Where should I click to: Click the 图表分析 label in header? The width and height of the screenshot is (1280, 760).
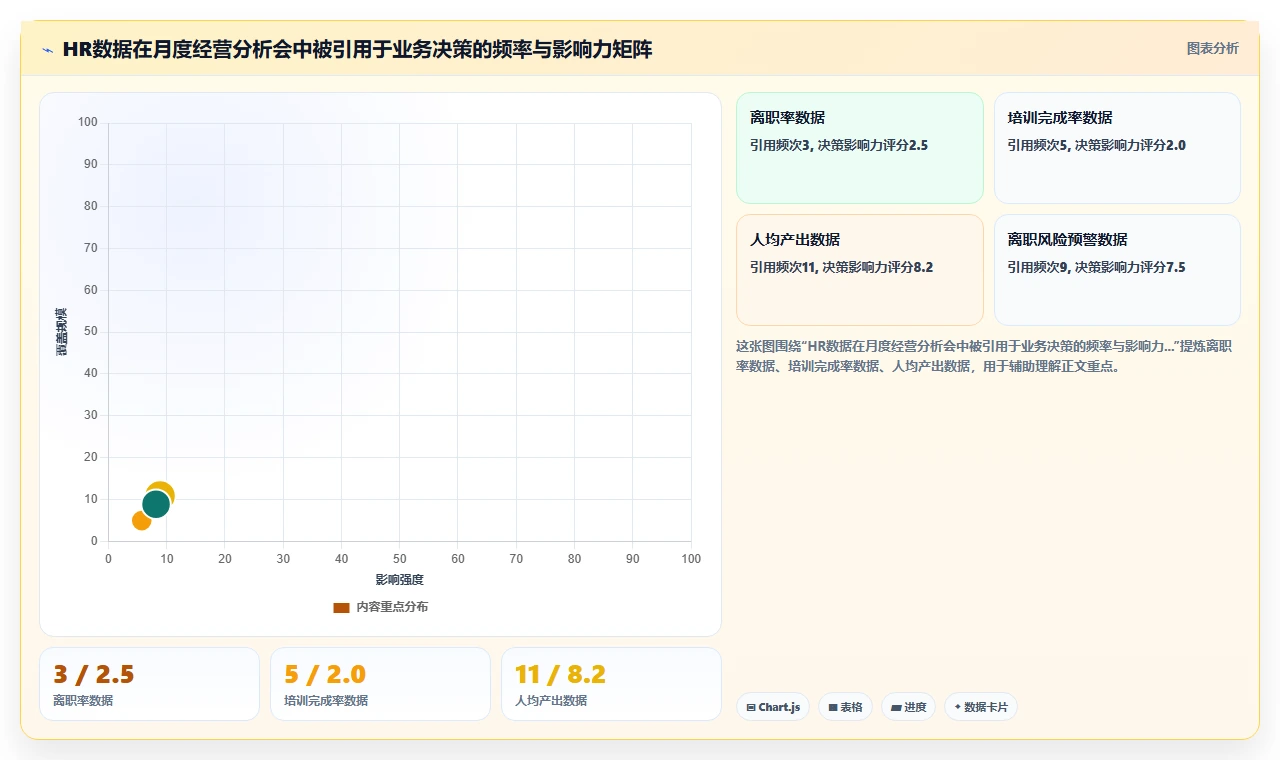click(1212, 48)
